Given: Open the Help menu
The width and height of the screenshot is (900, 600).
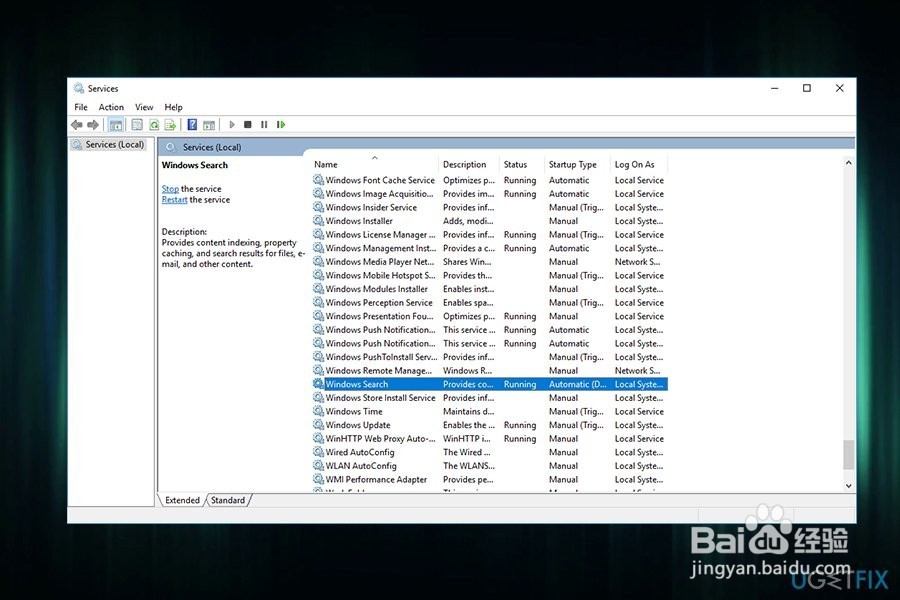Looking at the screenshot, I should point(173,107).
